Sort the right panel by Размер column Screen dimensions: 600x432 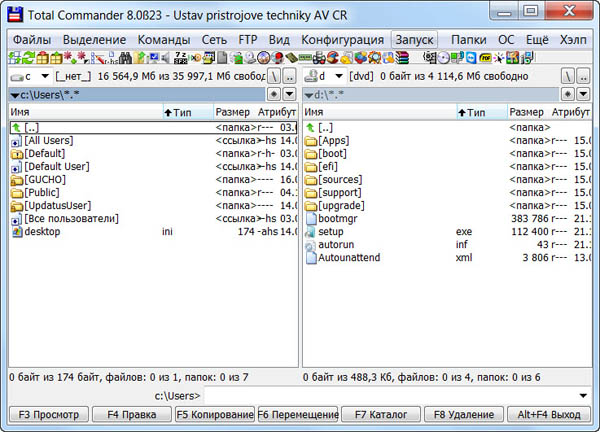coord(526,113)
